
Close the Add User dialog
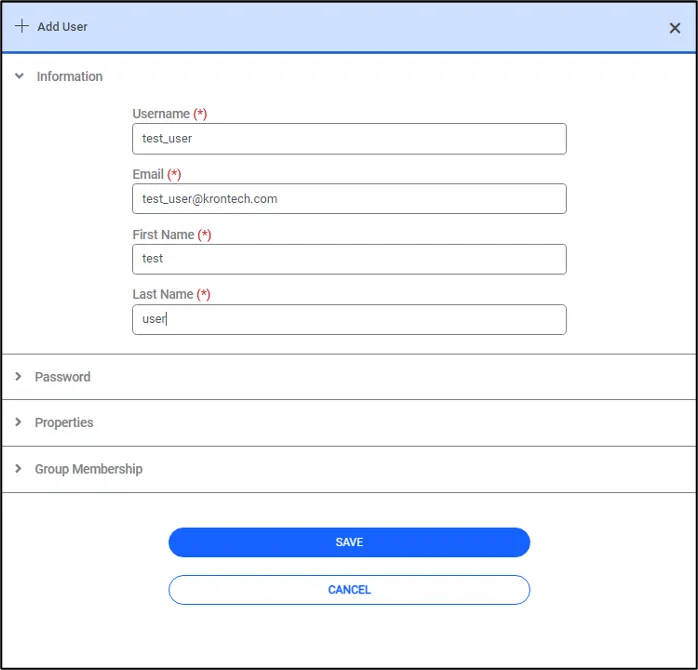tap(674, 28)
